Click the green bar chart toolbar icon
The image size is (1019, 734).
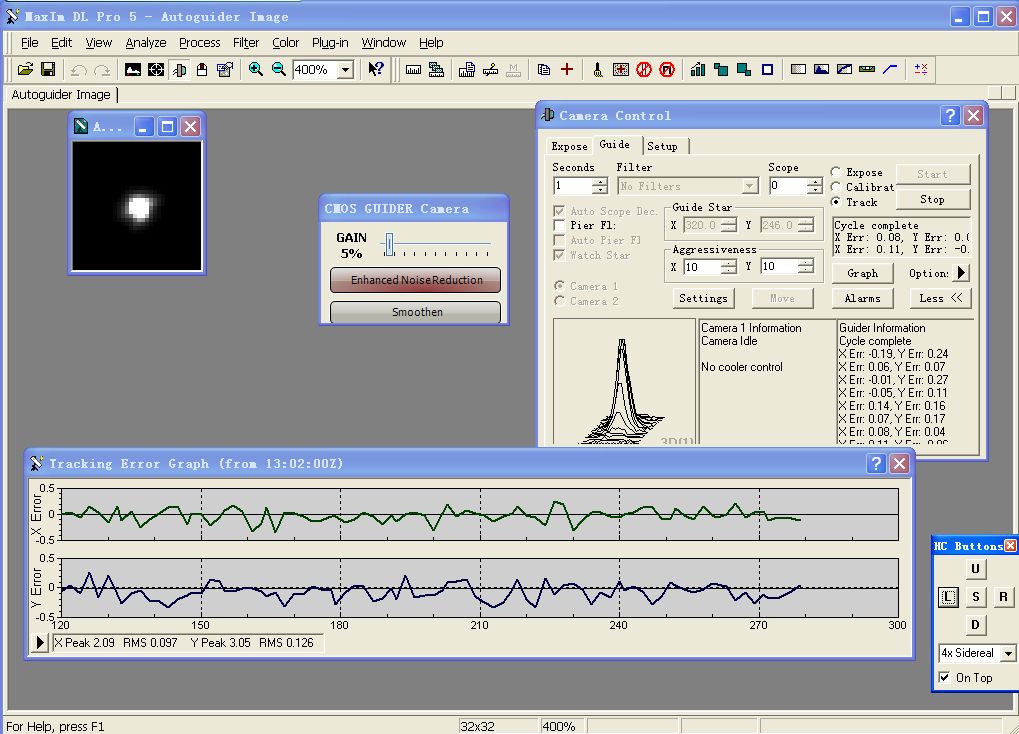(698, 69)
